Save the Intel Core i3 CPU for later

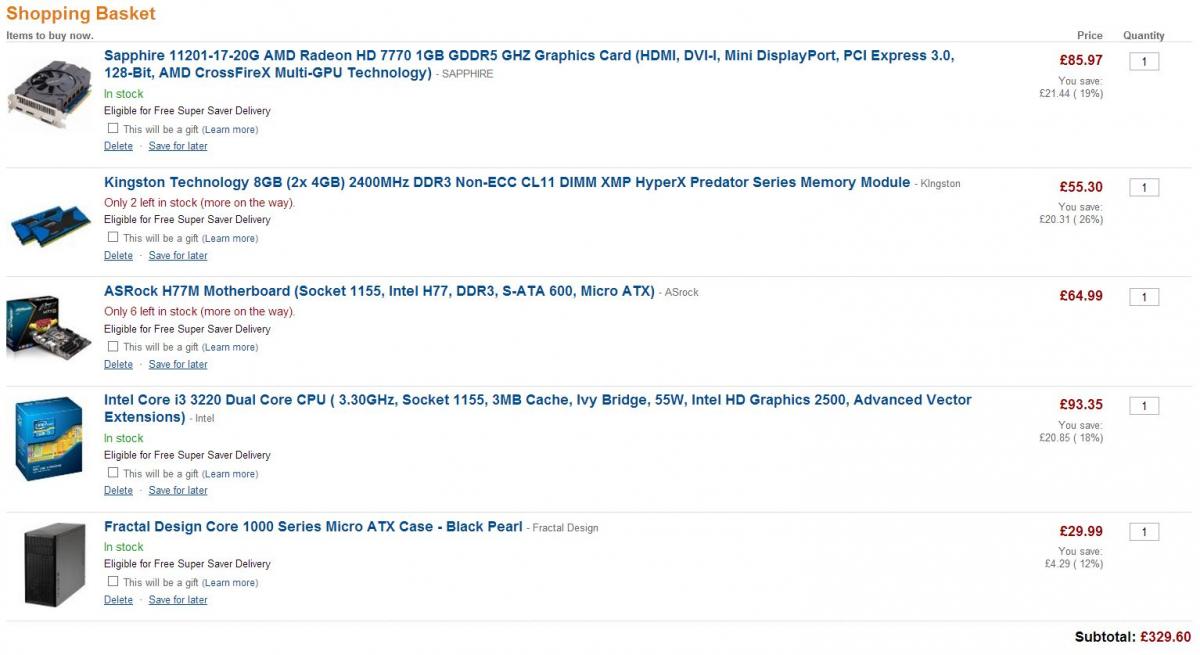tap(178, 491)
